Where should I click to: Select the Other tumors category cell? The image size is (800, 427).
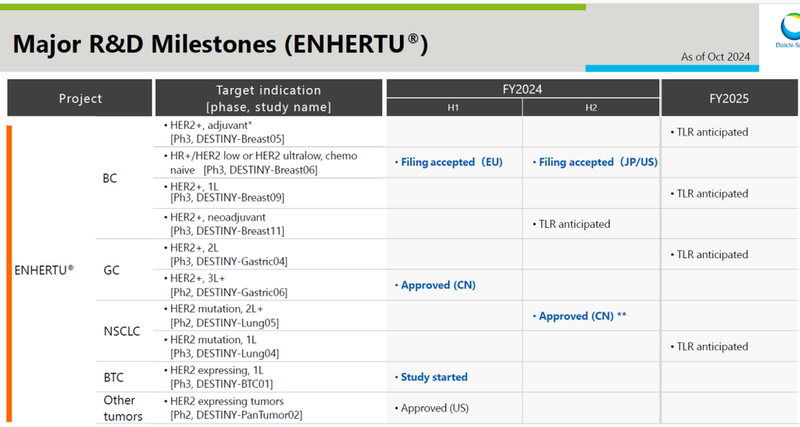[123, 408]
